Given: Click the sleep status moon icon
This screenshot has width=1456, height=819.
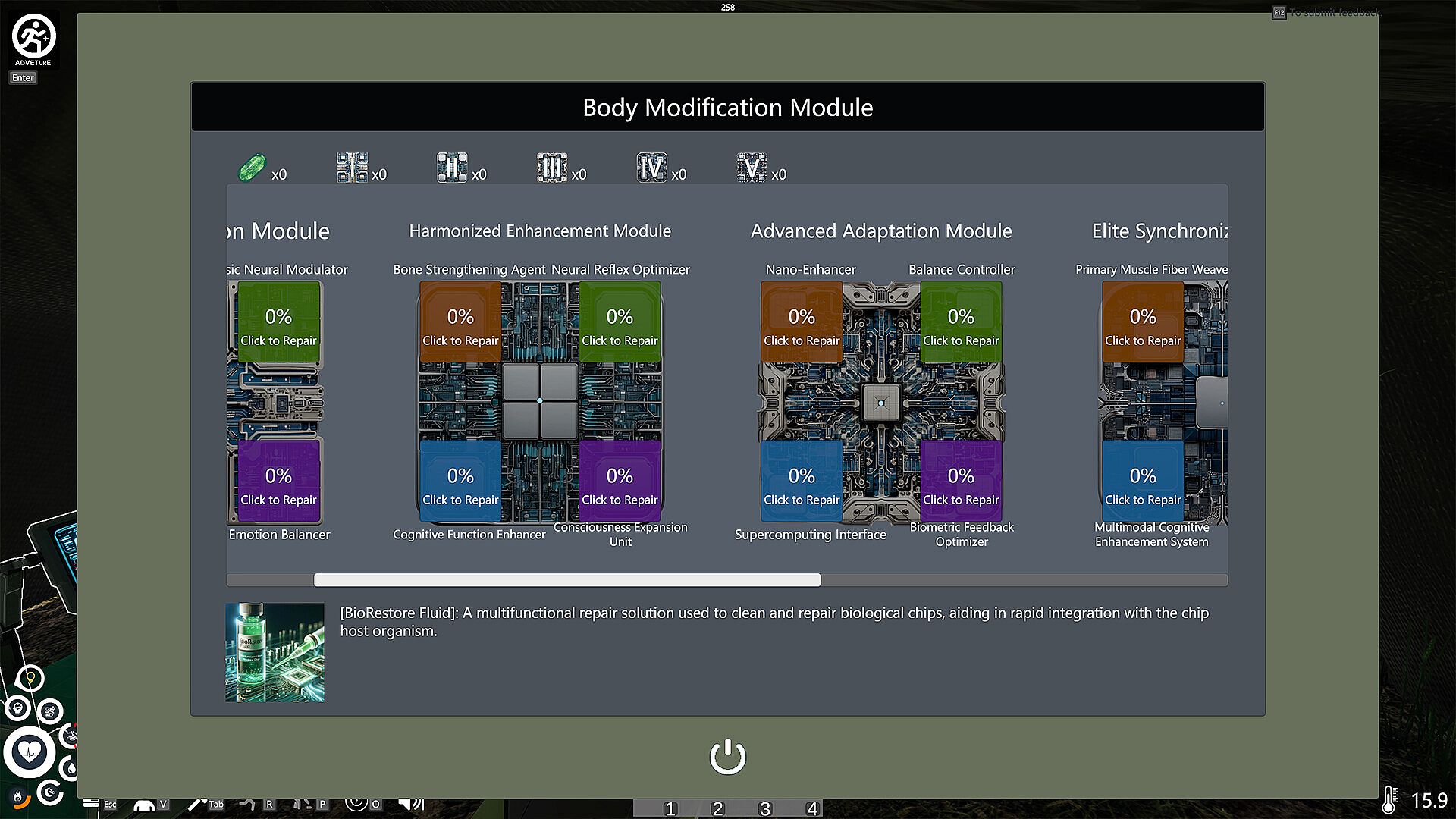Looking at the screenshot, I should click(x=51, y=793).
